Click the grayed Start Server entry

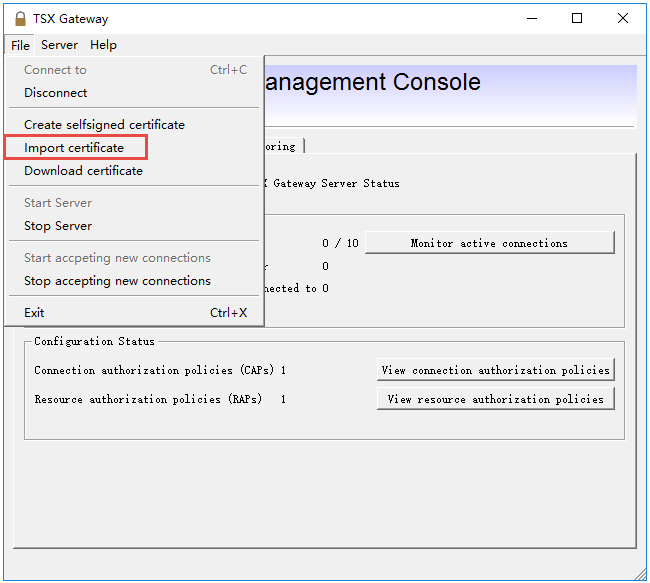134,203
